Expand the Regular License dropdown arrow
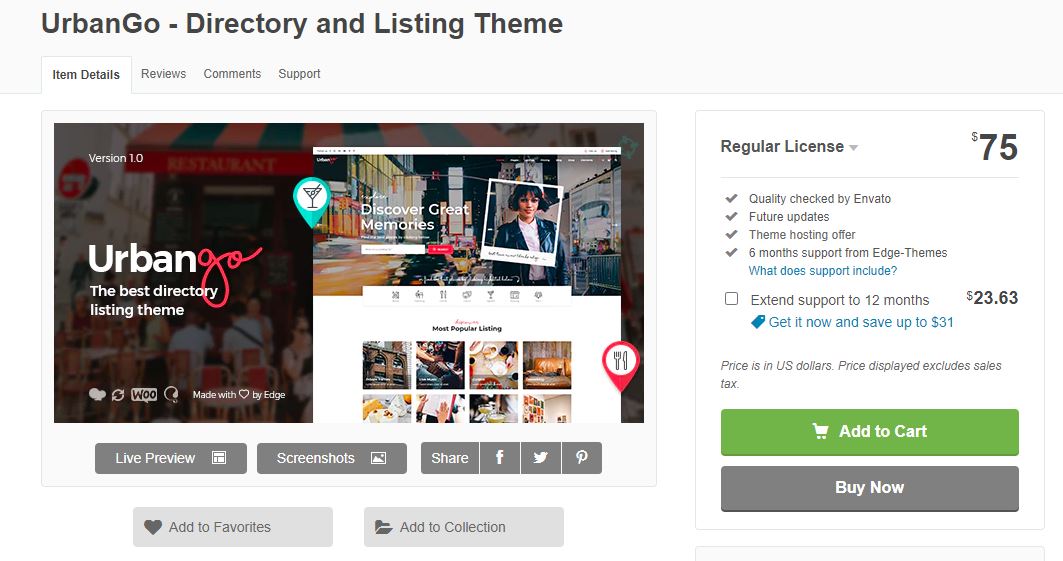 click(x=854, y=148)
